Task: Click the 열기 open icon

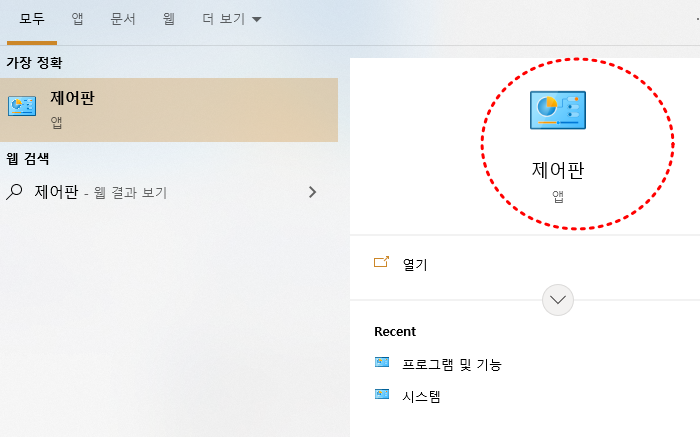Action: click(x=381, y=262)
